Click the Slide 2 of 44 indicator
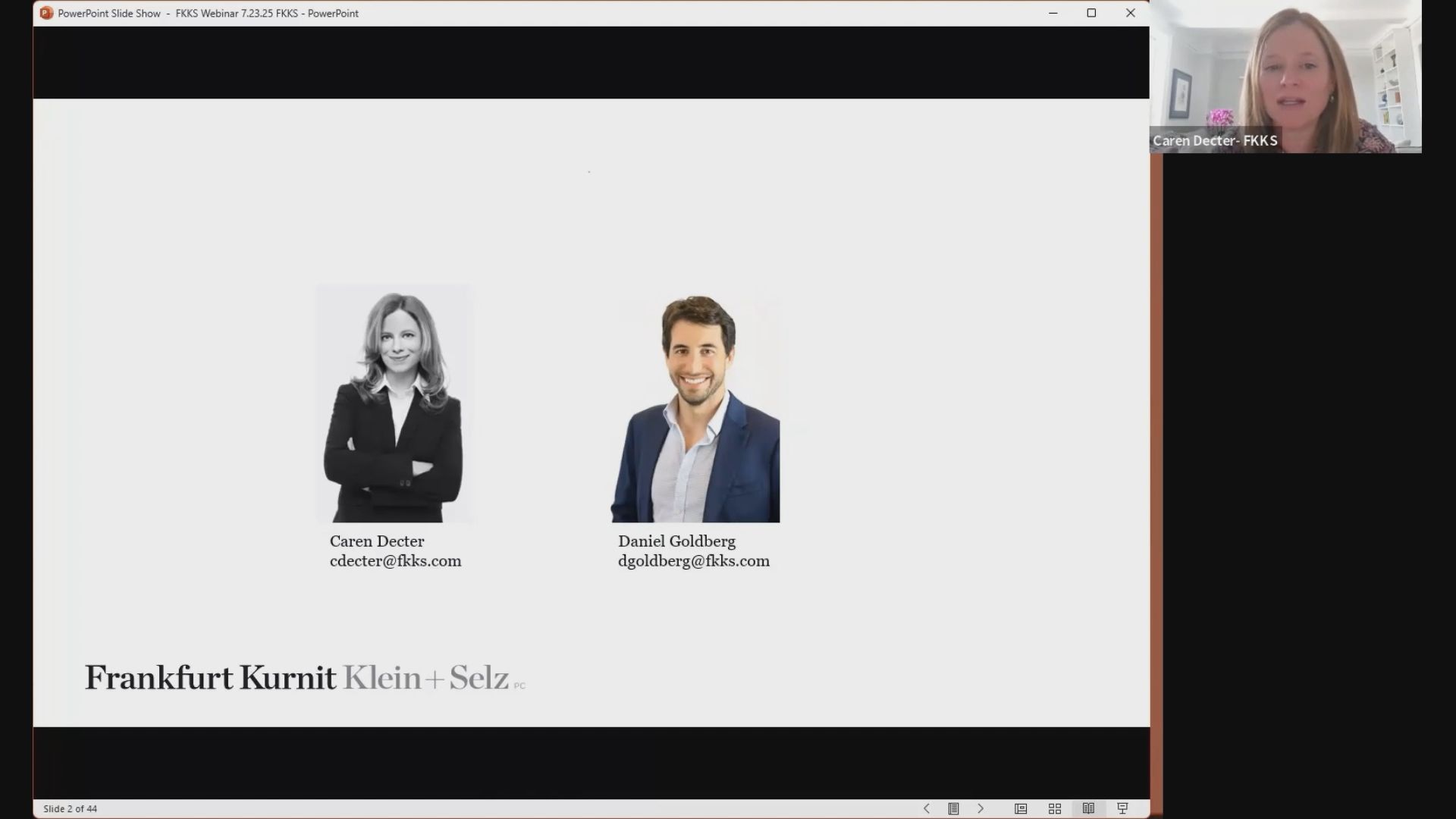The height and width of the screenshot is (819, 1456). point(71,808)
